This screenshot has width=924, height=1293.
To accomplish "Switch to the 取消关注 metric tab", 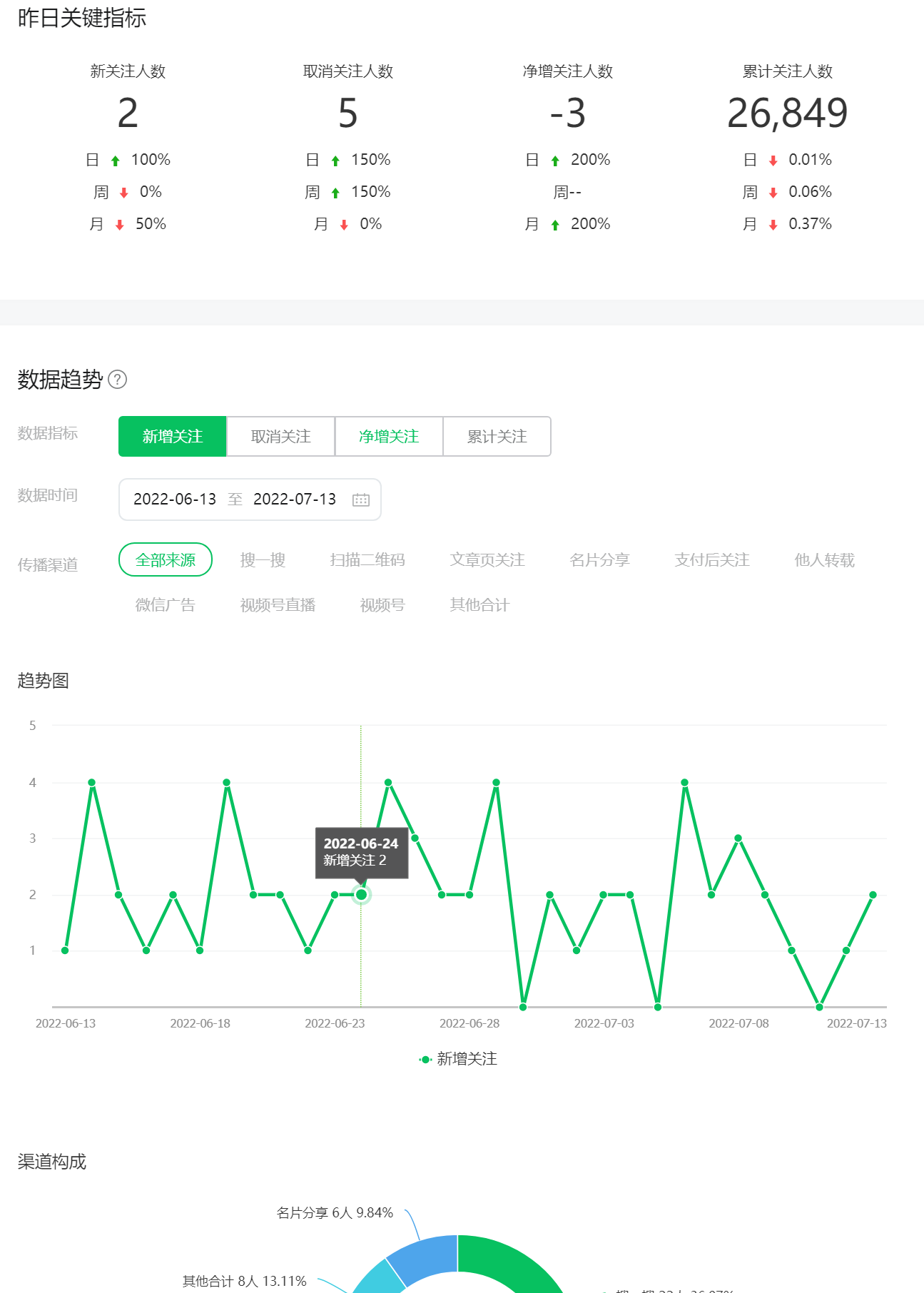I will tap(281, 437).
